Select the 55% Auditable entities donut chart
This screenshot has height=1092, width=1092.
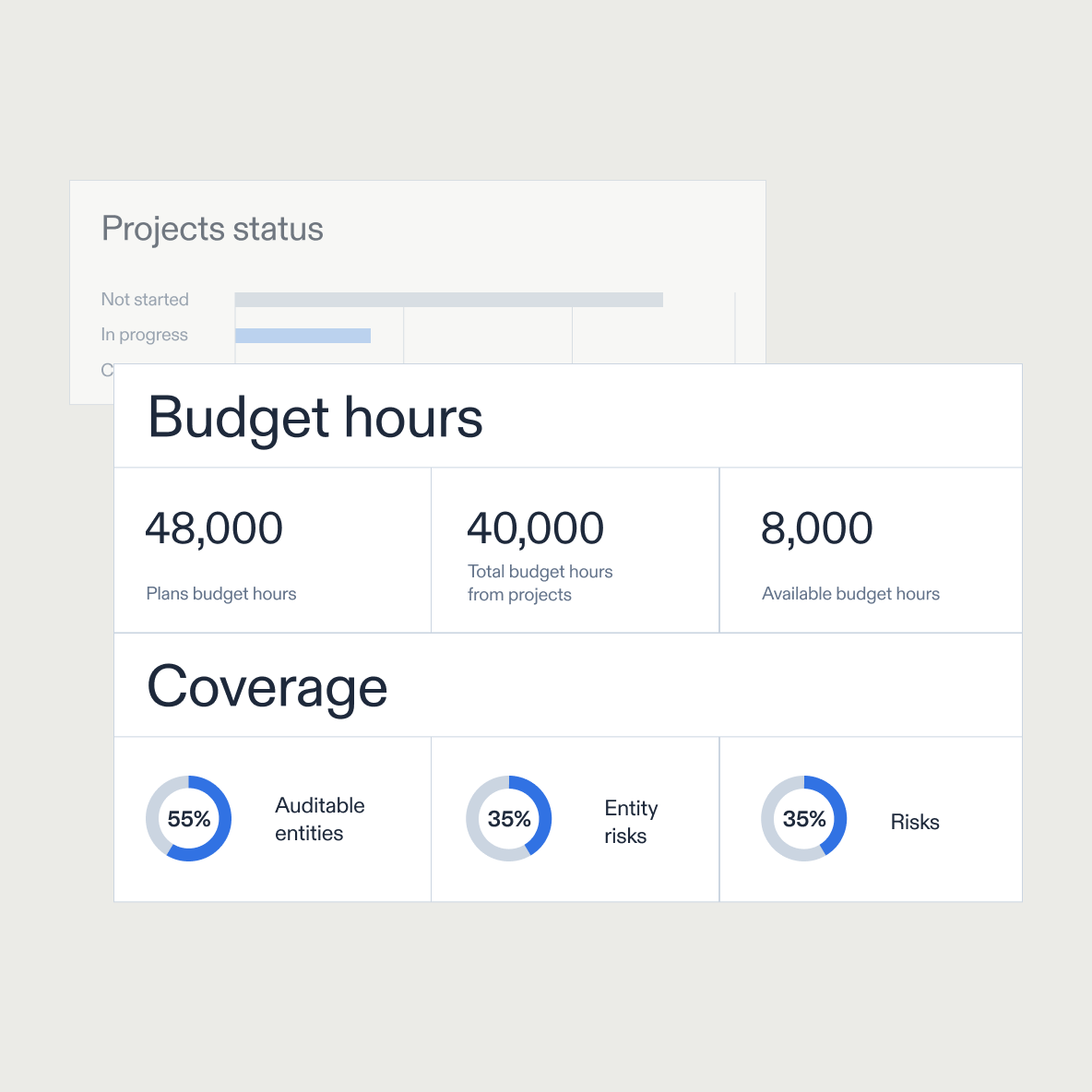click(x=189, y=819)
